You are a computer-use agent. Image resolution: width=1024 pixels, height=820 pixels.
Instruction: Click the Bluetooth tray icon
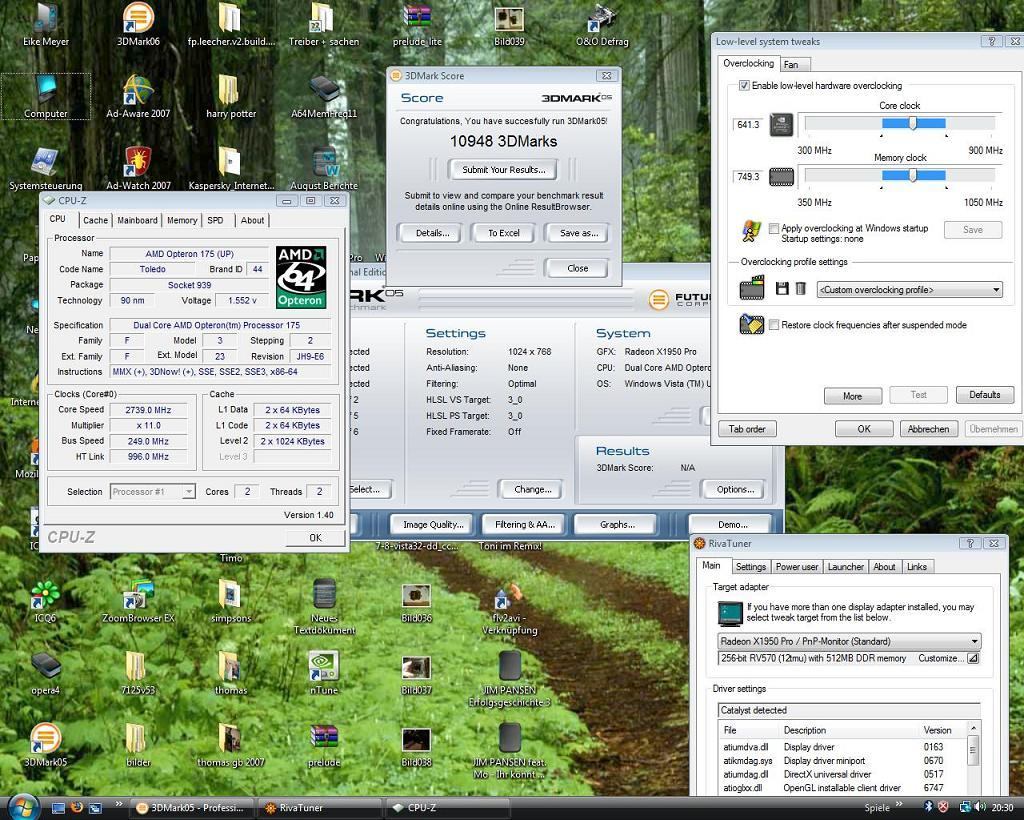pos(929,807)
